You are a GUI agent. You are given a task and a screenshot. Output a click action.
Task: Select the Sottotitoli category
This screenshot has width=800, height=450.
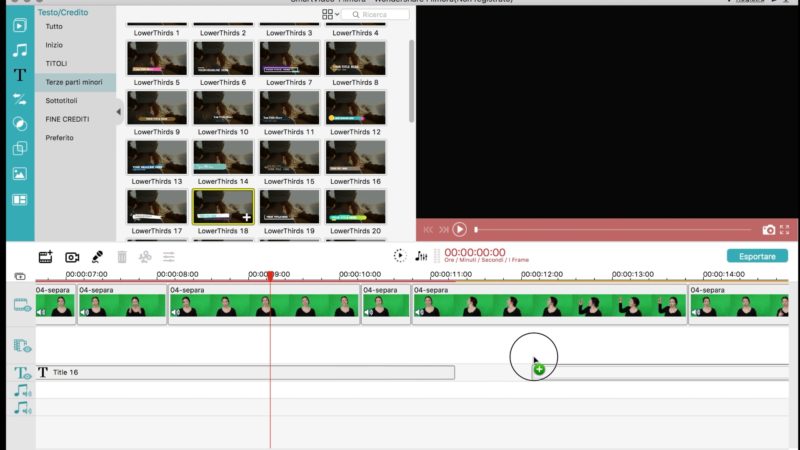click(x=61, y=101)
